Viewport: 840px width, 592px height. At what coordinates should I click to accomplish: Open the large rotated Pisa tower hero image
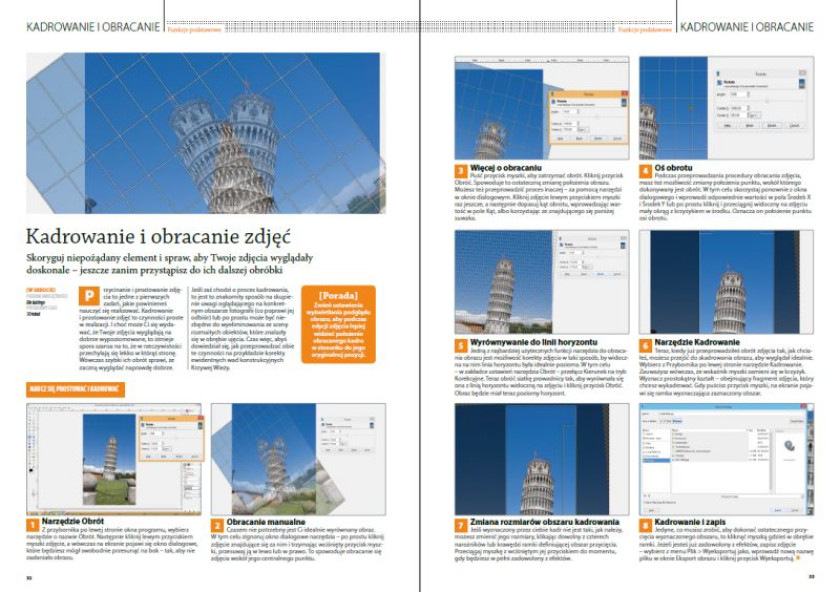click(206, 133)
